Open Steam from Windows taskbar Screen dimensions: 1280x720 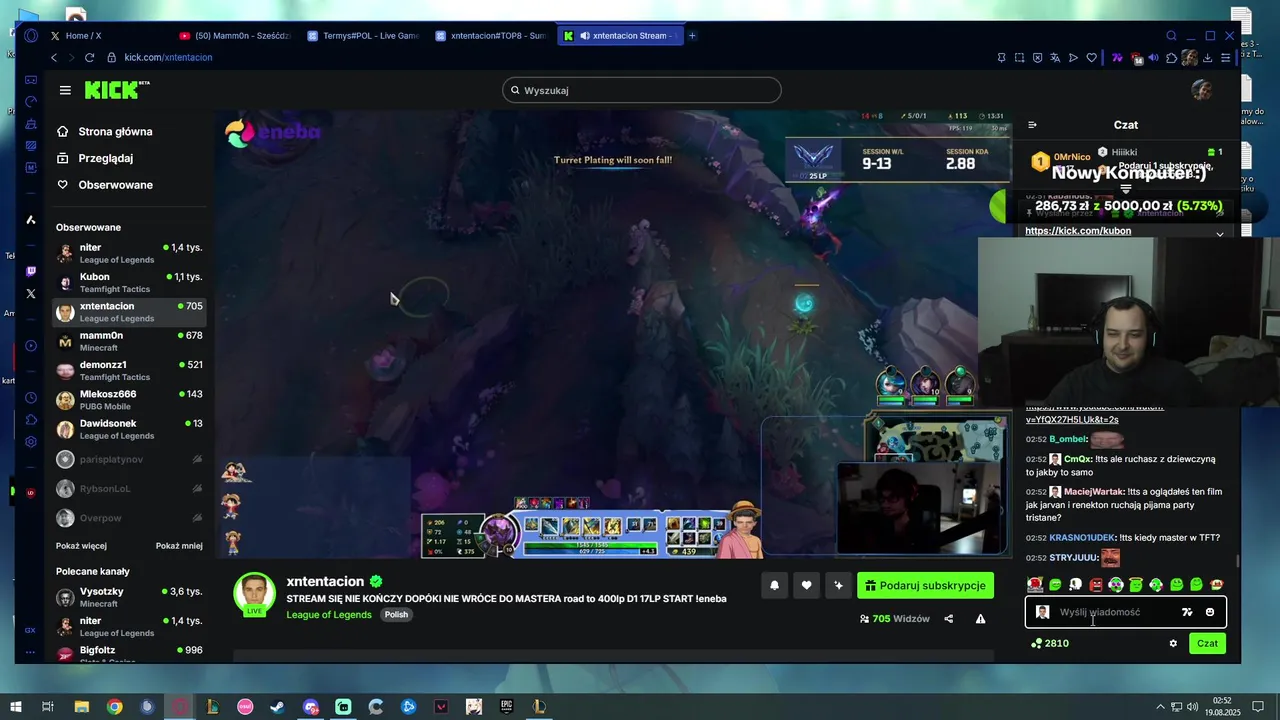pos(277,707)
